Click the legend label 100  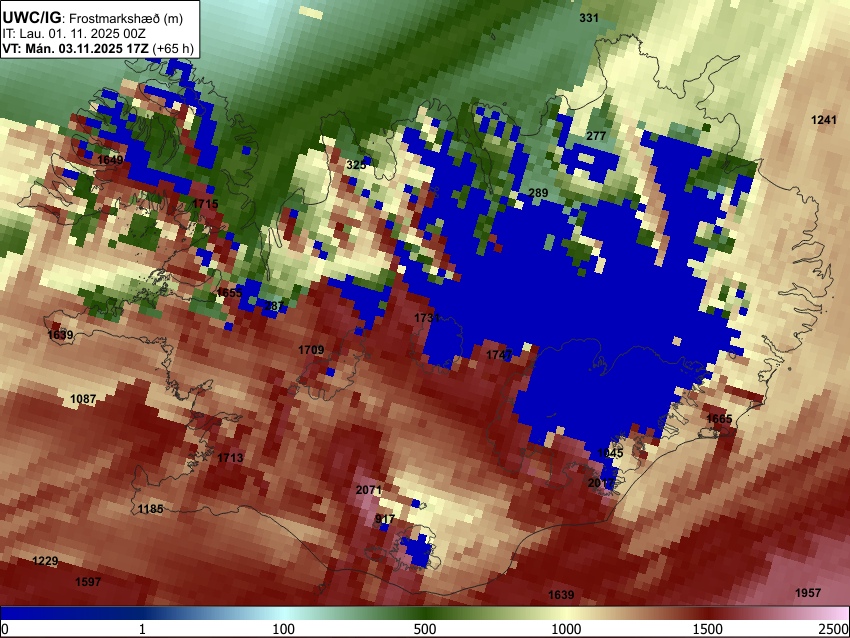(x=283, y=629)
